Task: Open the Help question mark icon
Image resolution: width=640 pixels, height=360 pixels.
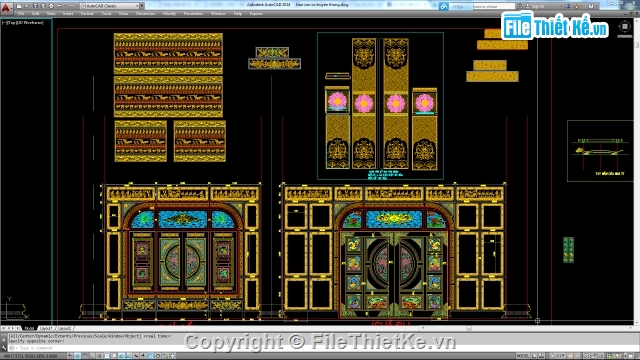Action: [591, 6]
